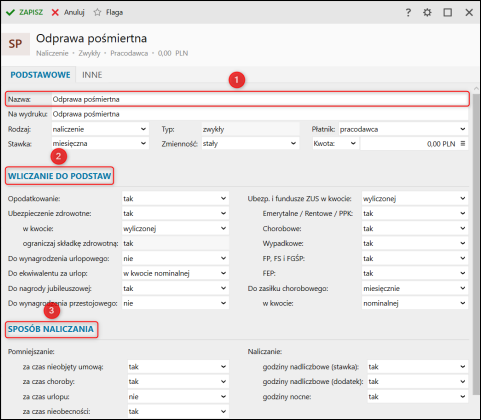481x420 pixels.
Task: Select the PODSTAWOWE tab
Action: pos(40,75)
